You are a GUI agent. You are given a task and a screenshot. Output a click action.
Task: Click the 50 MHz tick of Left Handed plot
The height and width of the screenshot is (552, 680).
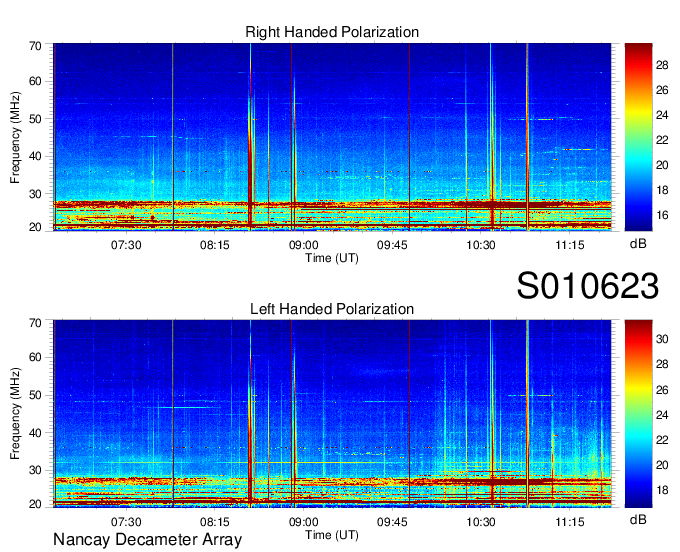point(35,395)
